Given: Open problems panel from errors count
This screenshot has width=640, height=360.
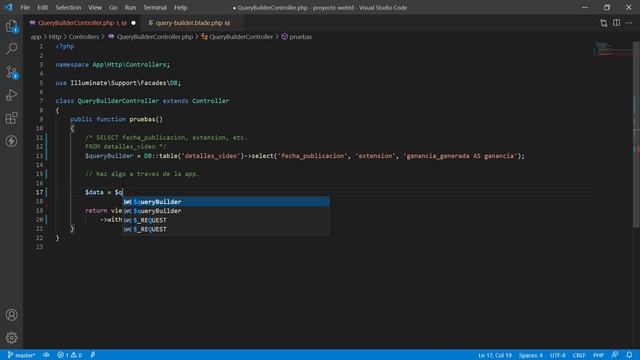Looking at the screenshot, I should pyautogui.click(x=69, y=355).
